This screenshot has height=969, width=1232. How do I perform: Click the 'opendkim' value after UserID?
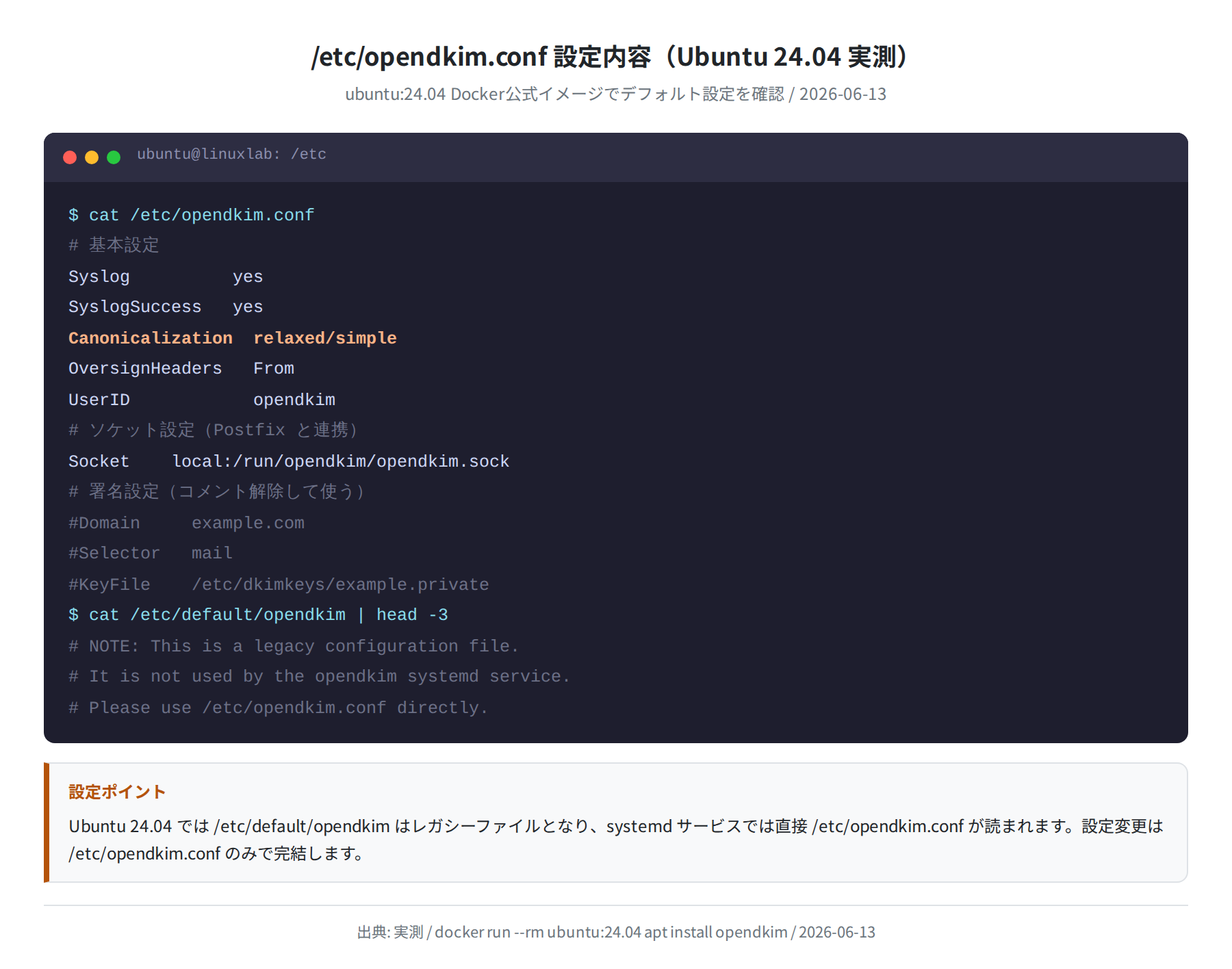coord(294,400)
